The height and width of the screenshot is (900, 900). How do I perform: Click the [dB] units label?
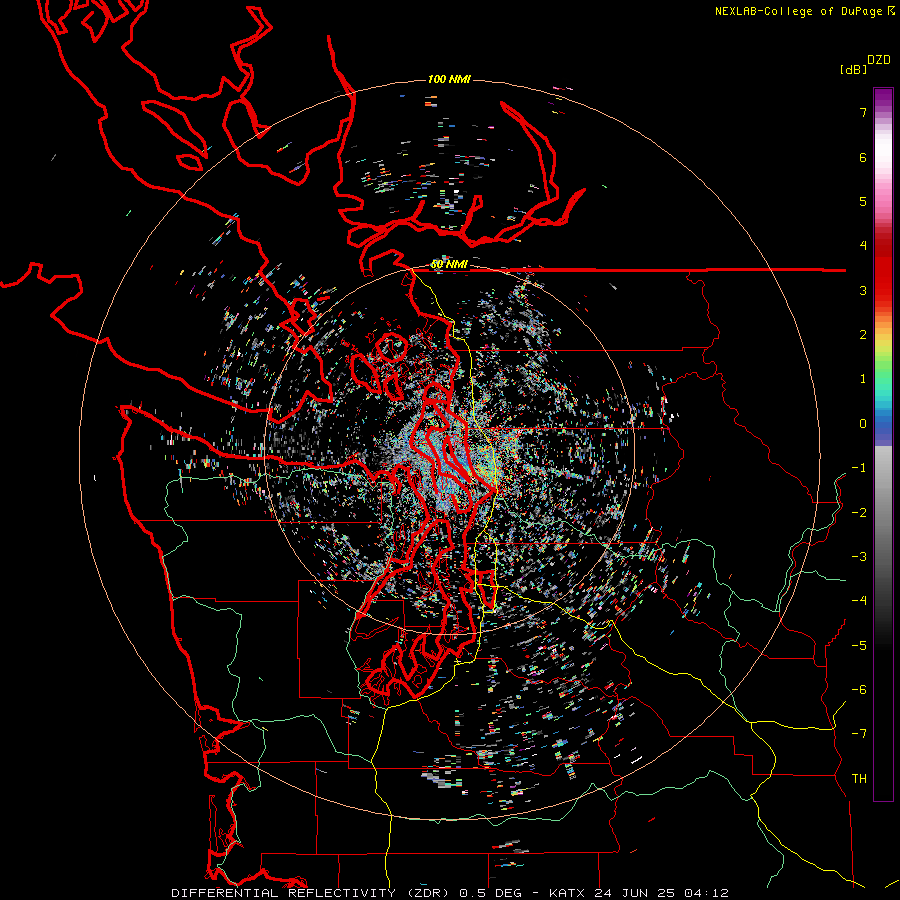853,69
